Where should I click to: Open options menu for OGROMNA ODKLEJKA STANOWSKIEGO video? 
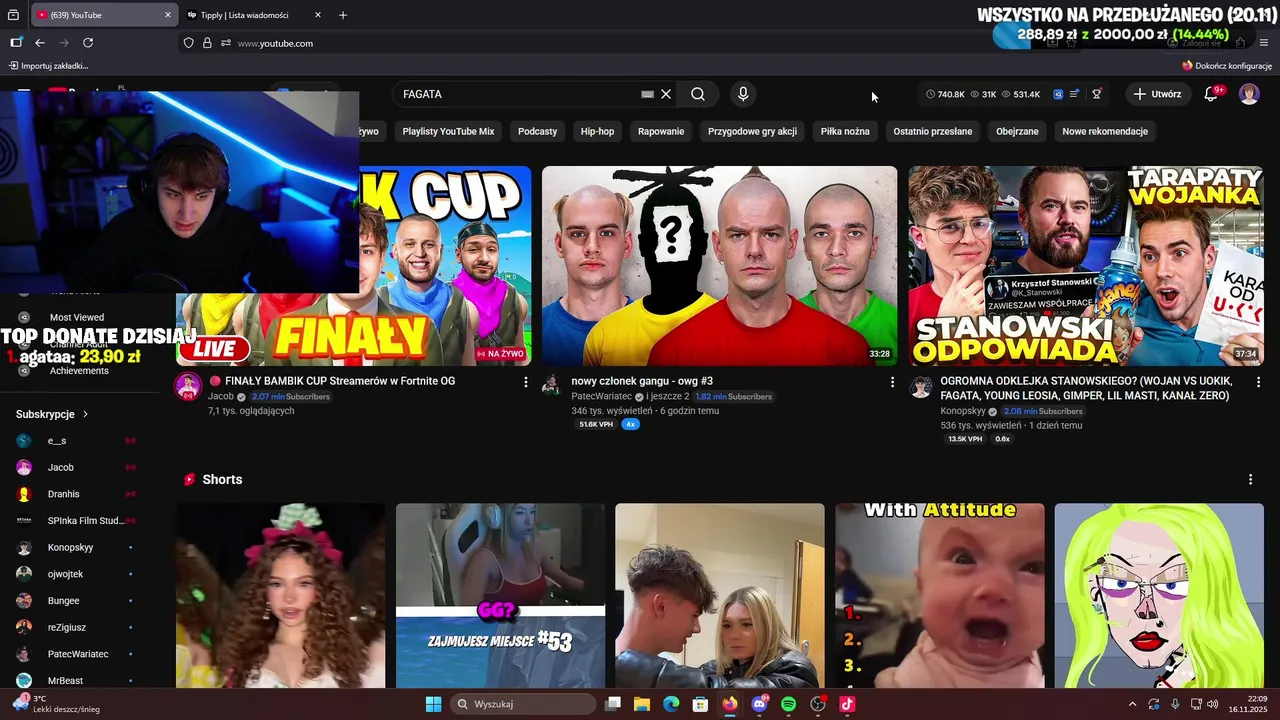tap(1258, 382)
